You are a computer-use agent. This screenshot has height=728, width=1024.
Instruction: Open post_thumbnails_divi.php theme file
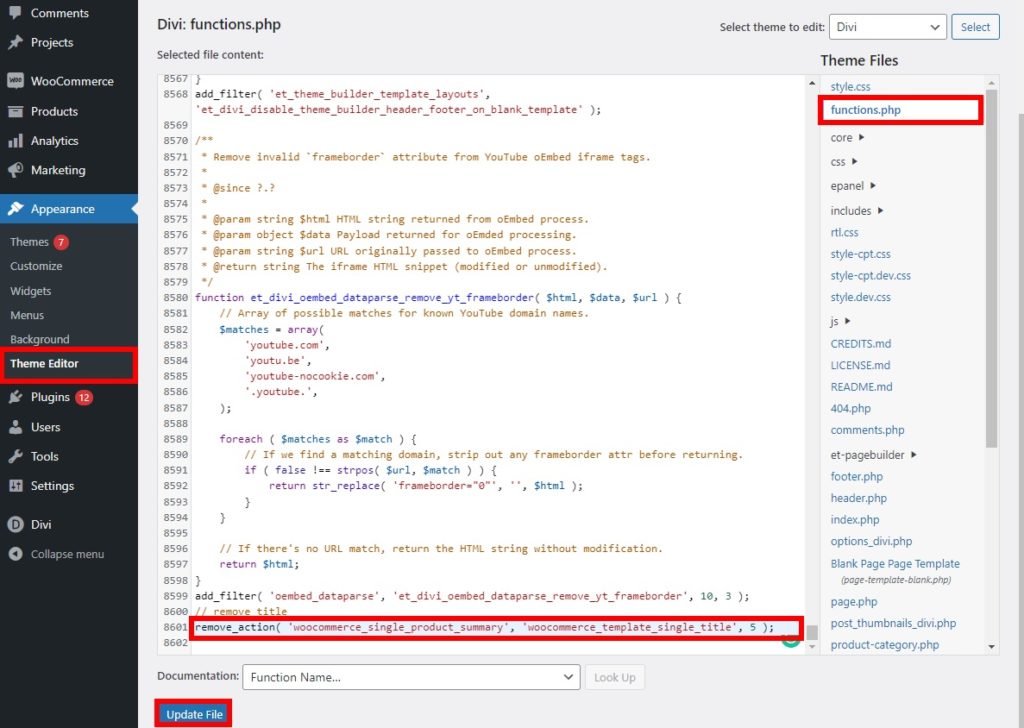[x=893, y=623]
